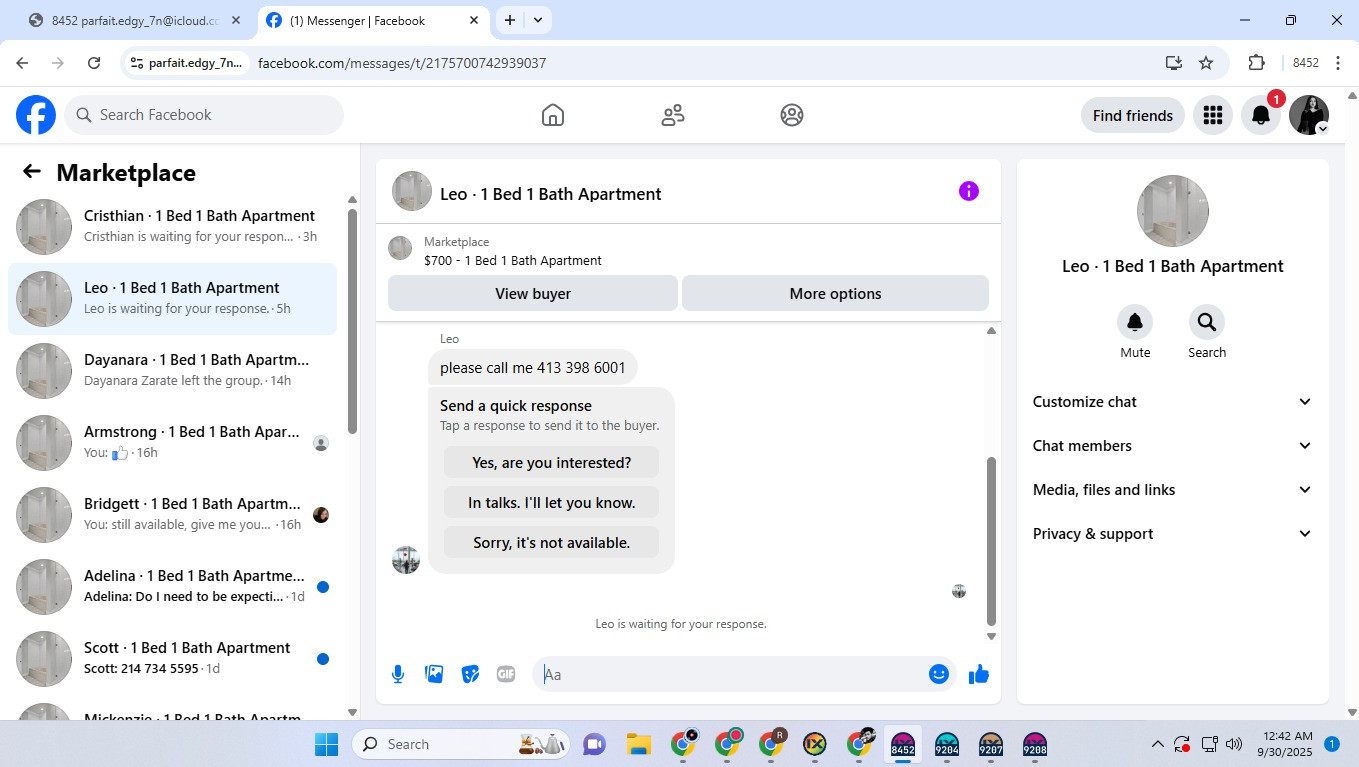Open the Facebook menu grid icon
This screenshot has width=1359, height=767.
(1213, 115)
